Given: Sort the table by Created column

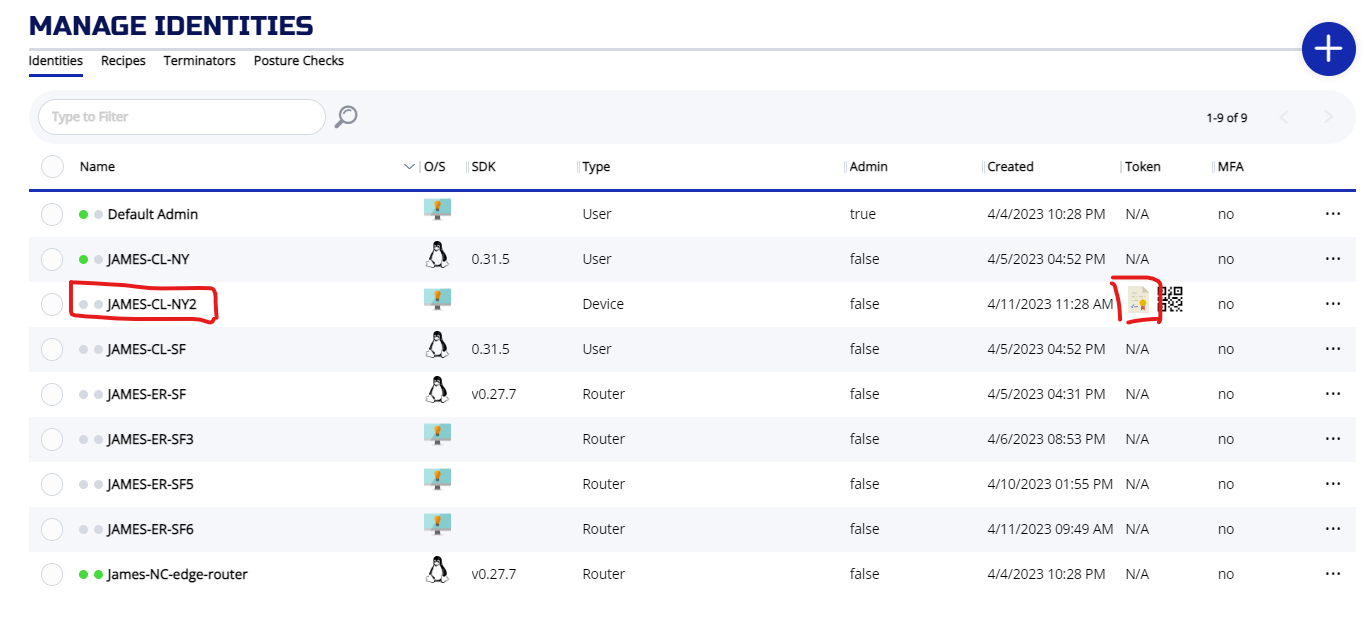Looking at the screenshot, I should click(x=1010, y=167).
